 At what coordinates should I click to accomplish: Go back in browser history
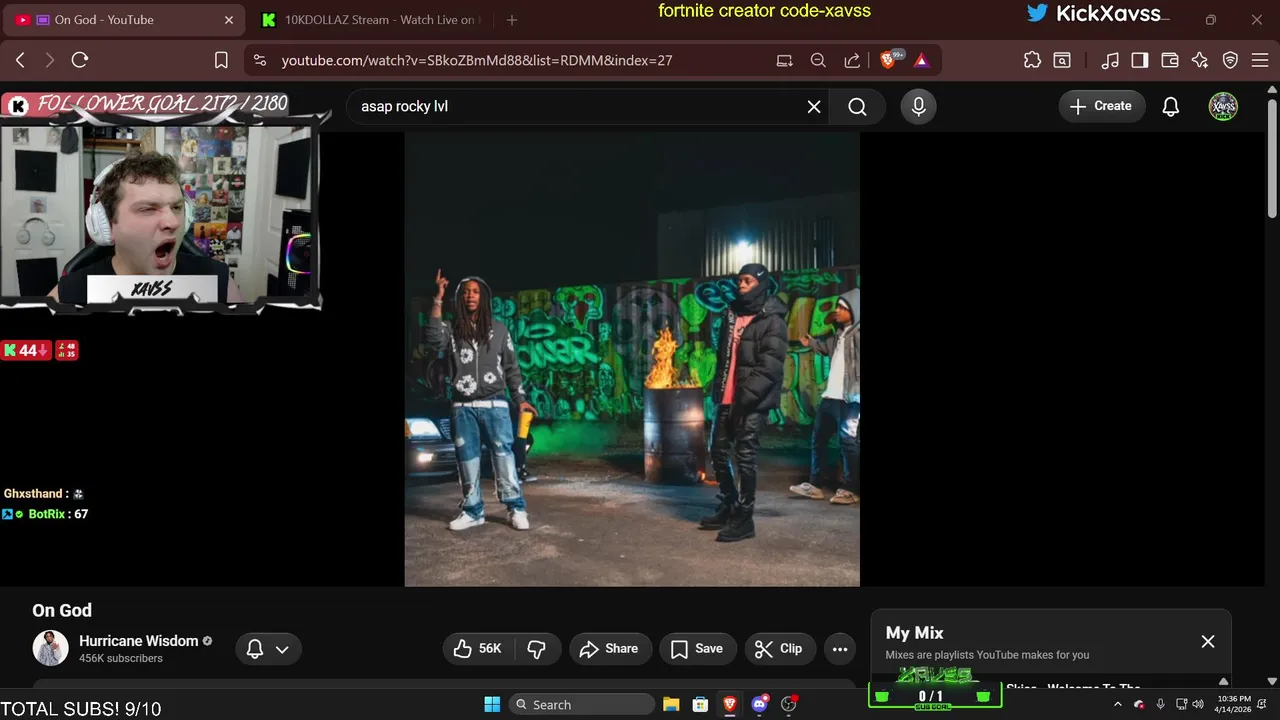20,60
